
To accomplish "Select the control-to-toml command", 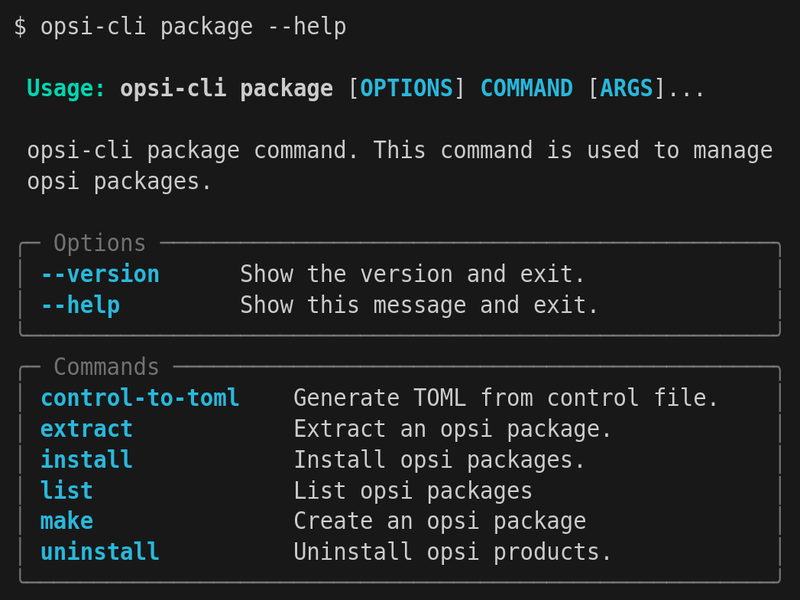I will [139, 398].
